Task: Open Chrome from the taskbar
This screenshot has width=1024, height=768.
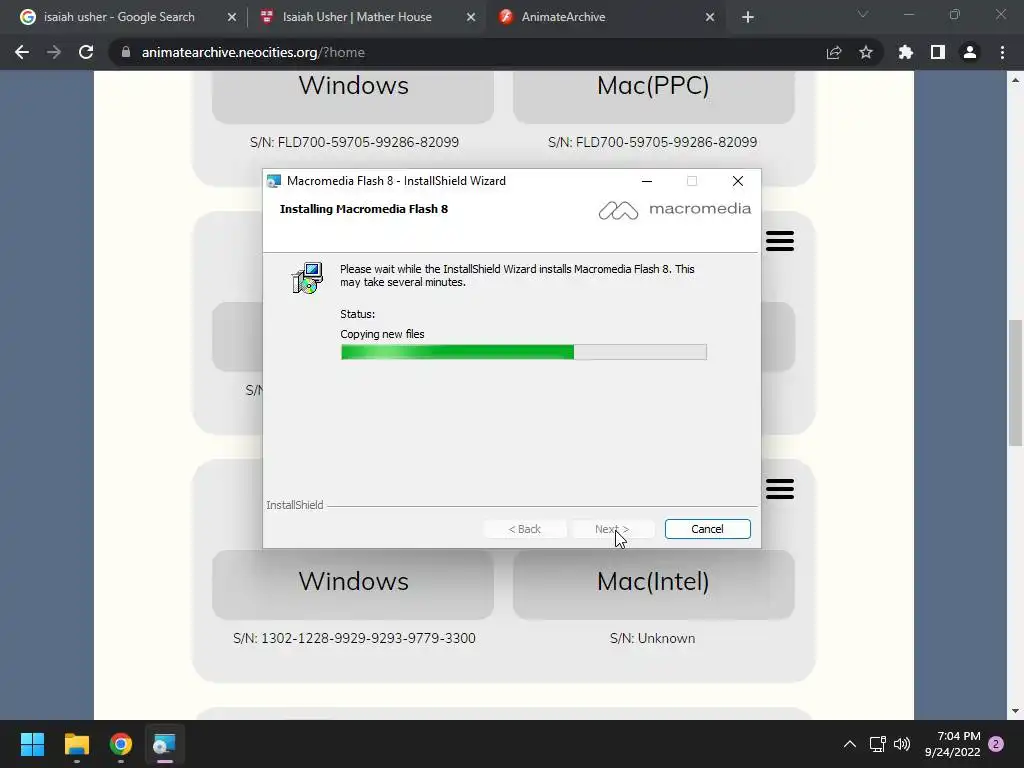Action: click(121, 744)
